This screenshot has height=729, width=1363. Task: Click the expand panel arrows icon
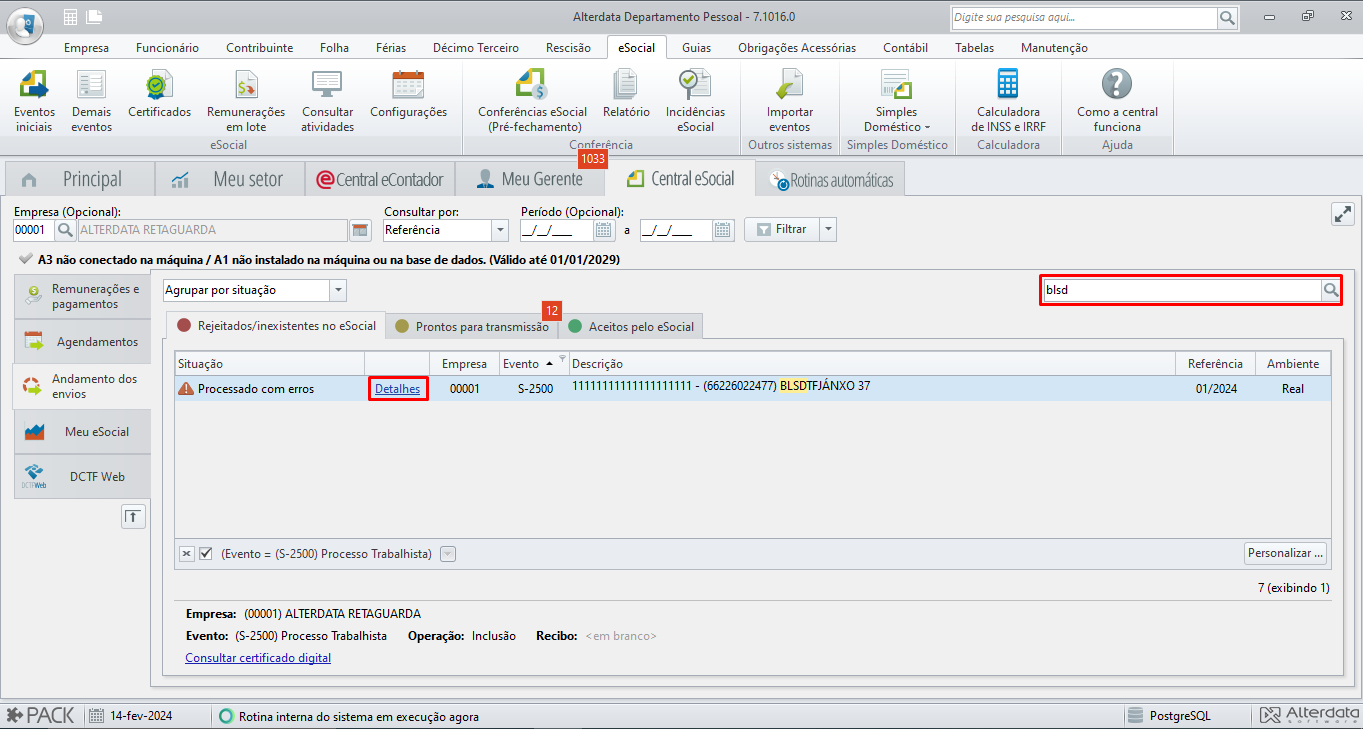click(1342, 214)
